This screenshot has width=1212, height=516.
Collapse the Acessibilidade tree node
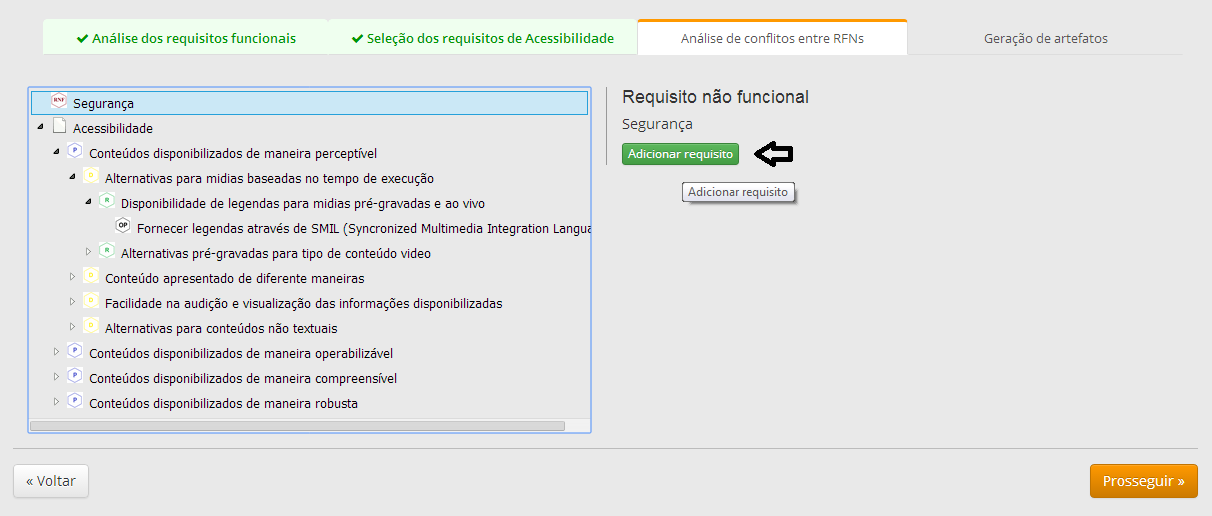click(x=40, y=128)
